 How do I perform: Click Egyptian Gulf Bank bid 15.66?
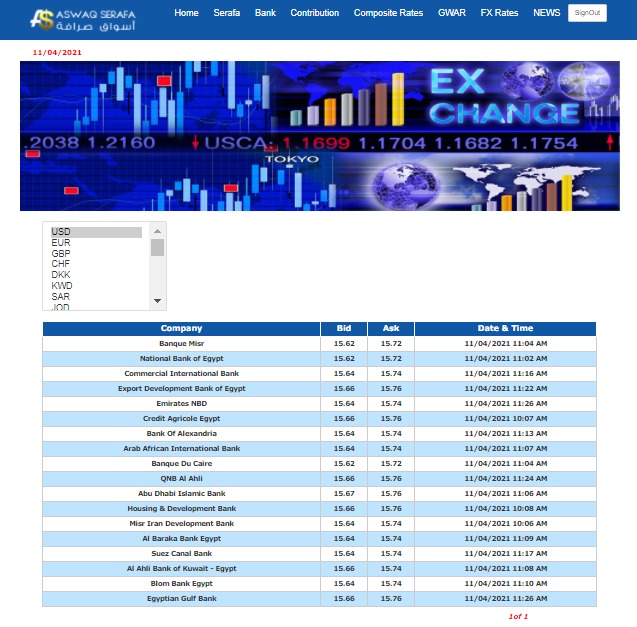pos(344,599)
